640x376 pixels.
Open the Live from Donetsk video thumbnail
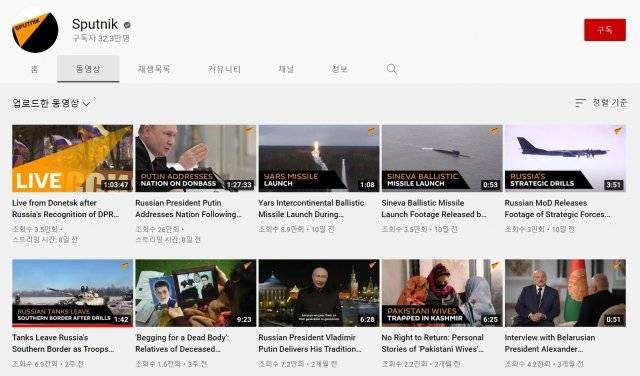coord(72,158)
